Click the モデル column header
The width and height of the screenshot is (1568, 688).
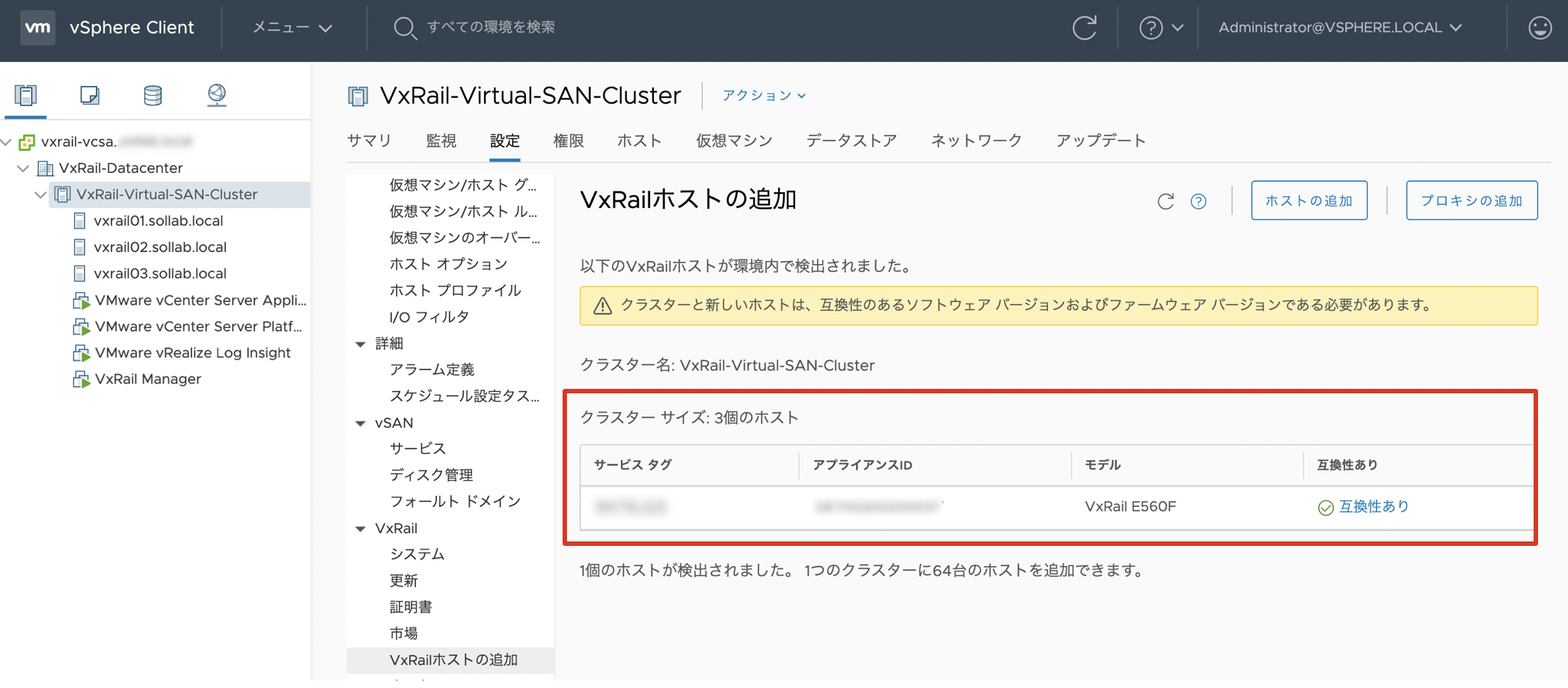tap(1103, 465)
